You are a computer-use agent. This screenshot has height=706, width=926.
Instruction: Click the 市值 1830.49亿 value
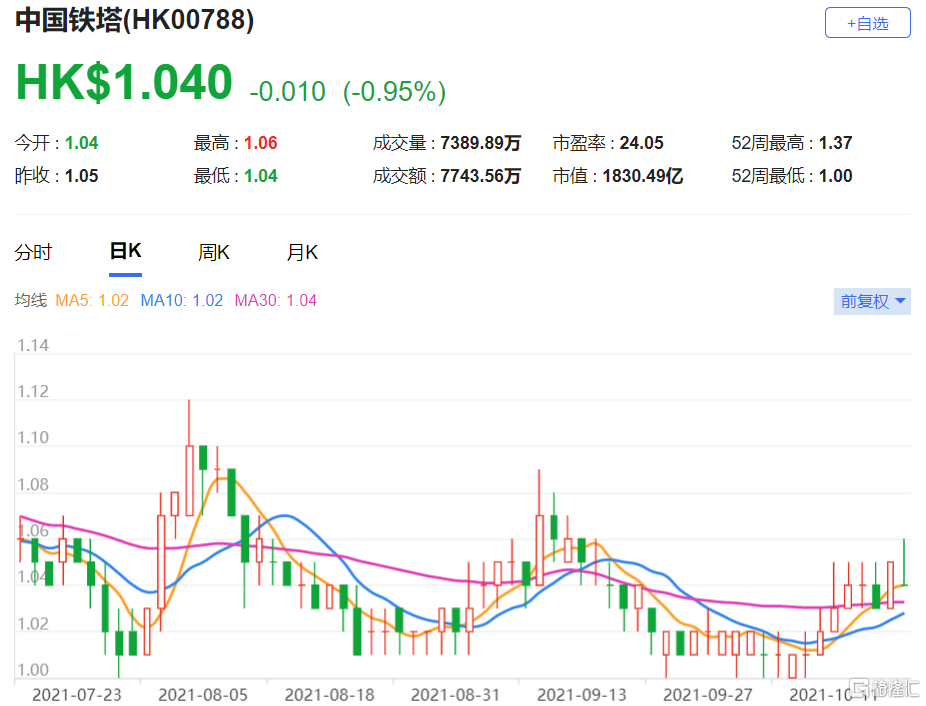point(643,176)
